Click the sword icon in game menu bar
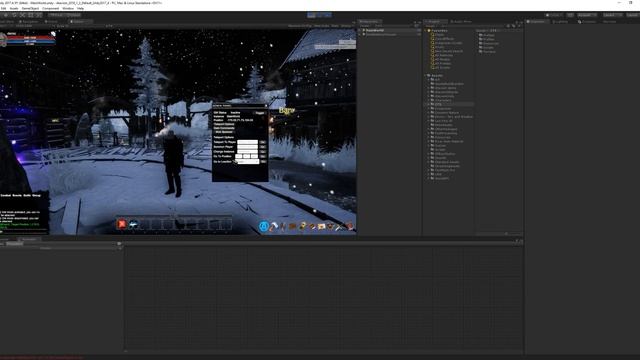This screenshot has height=360, width=640. click(x=340, y=227)
